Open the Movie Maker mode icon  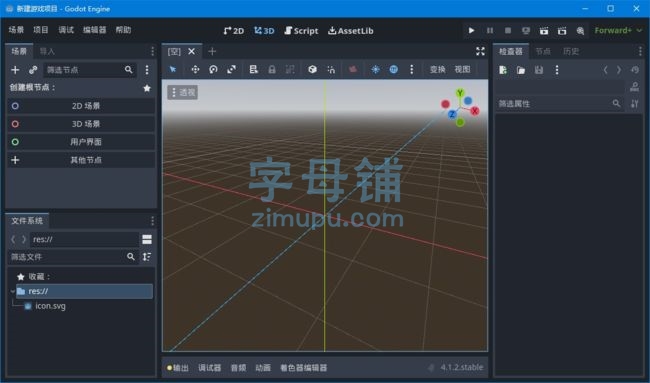pyautogui.click(x=580, y=31)
